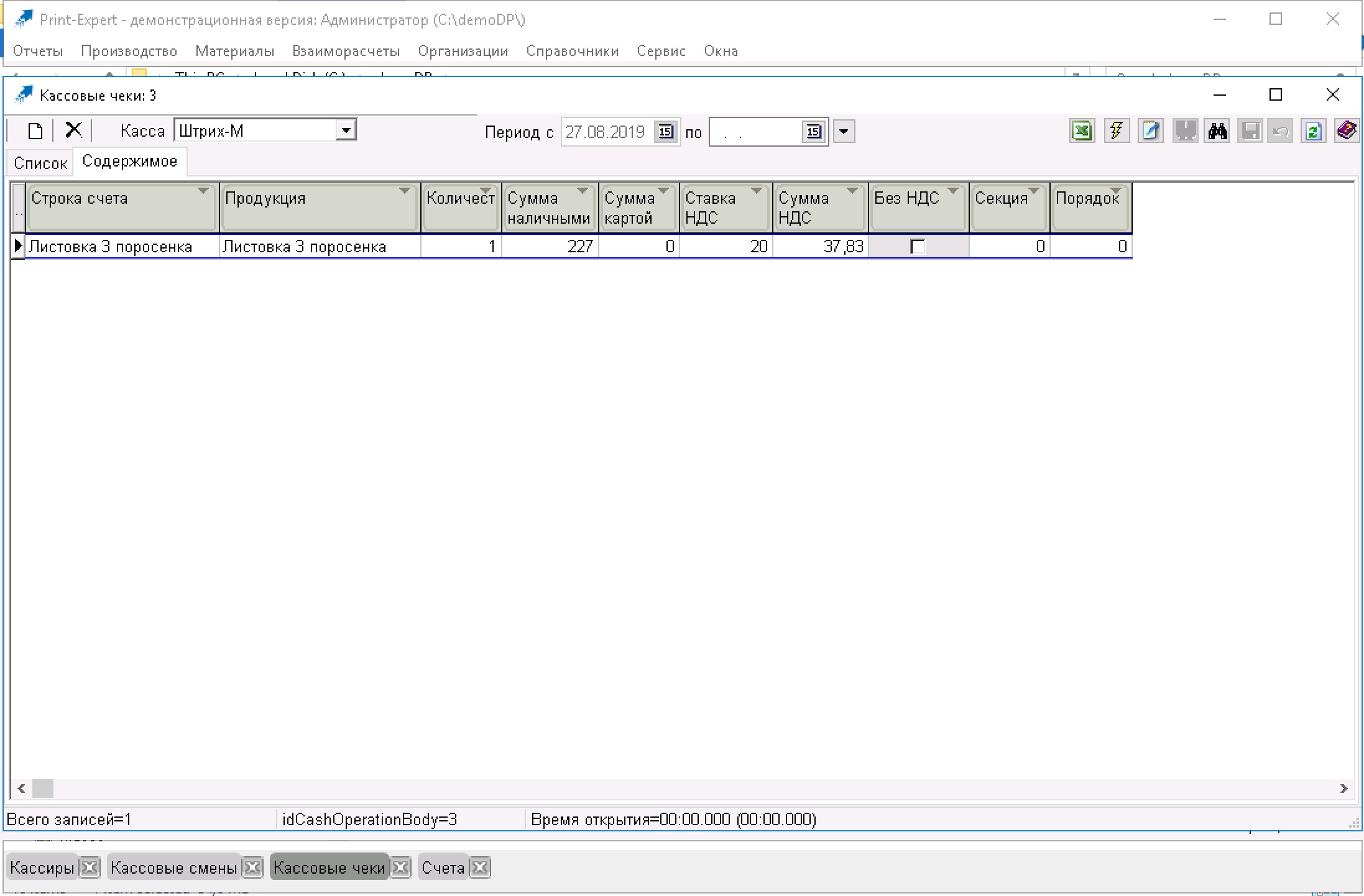
Task: Switch to the Счета window
Action: (x=443, y=867)
